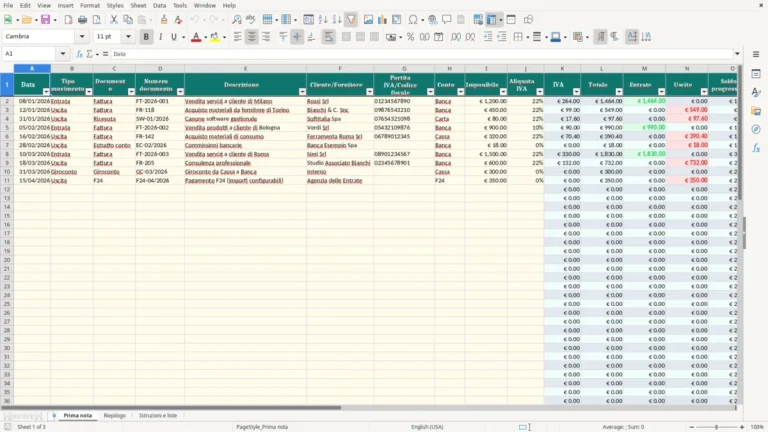Screen dimensions: 768x432
Task: Open the Data menu
Action: click(x=159, y=5)
